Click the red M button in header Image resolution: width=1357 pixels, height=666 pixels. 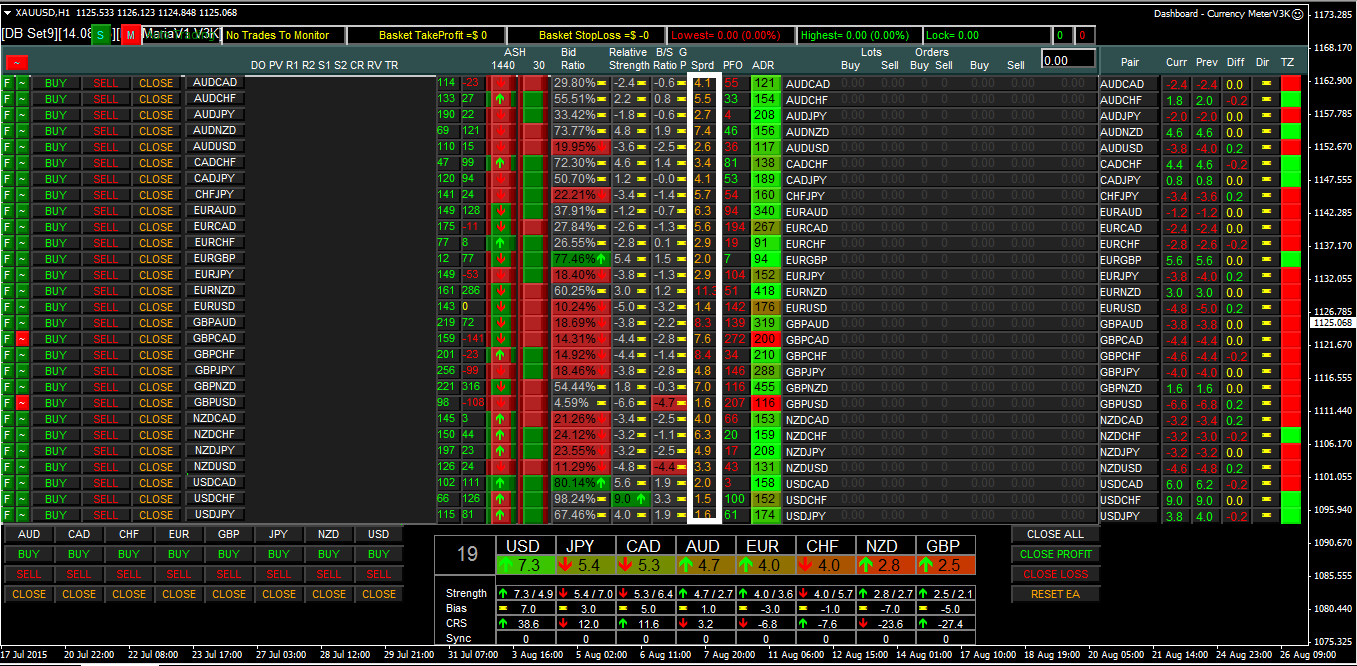tap(131, 35)
